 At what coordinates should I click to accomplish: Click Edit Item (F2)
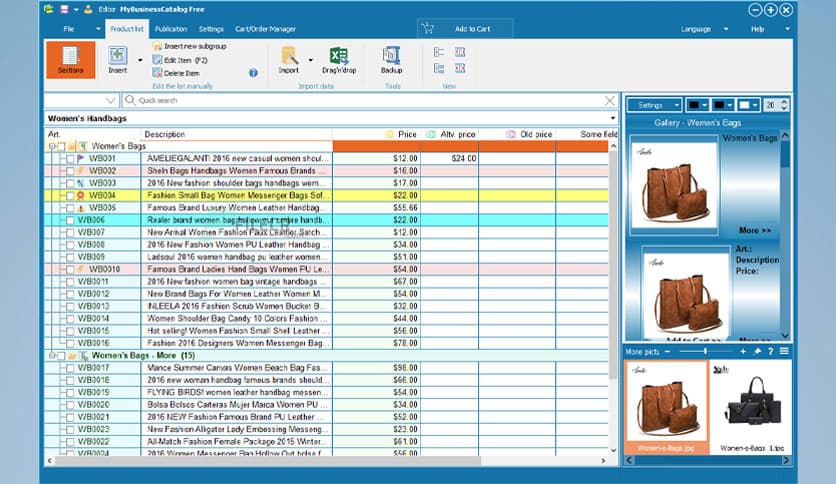pyautogui.click(x=180, y=60)
